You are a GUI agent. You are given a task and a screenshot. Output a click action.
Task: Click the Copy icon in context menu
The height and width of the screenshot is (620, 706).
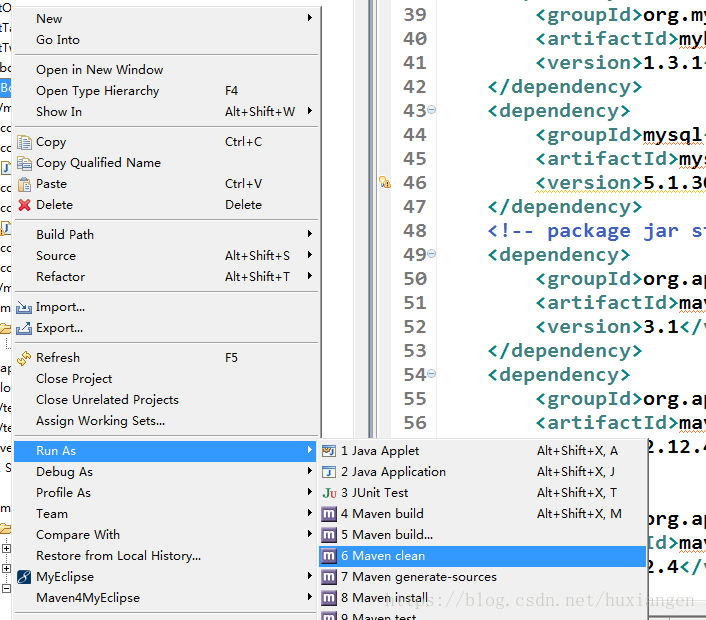tap(24, 142)
